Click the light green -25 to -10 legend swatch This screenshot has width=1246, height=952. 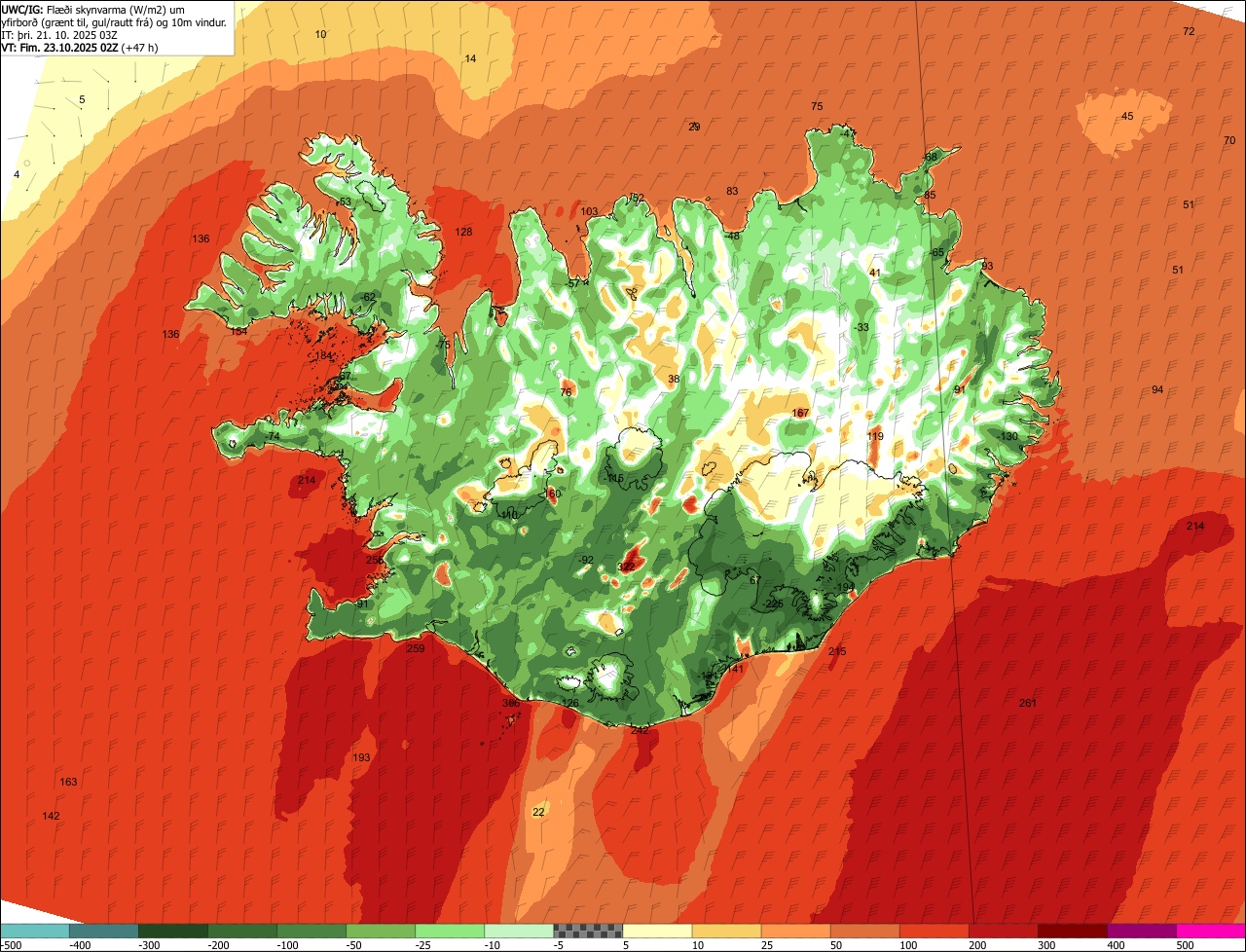tap(450, 931)
